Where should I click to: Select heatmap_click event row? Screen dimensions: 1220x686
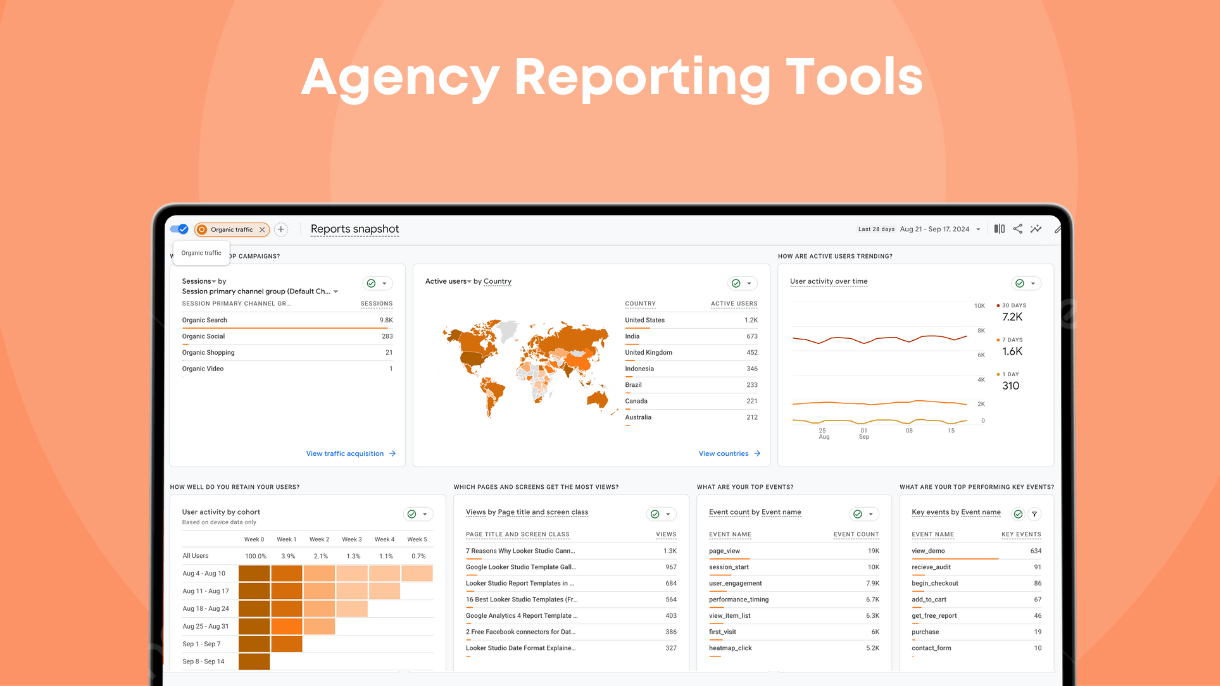(794, 648)
